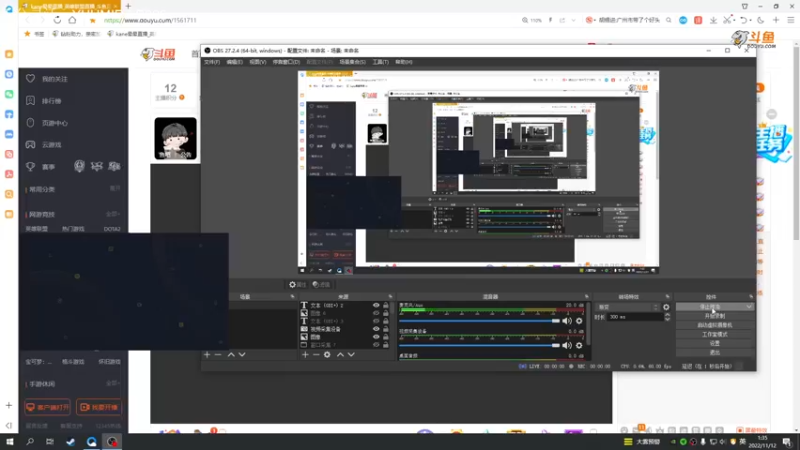
Task: Move selected source down in Sources dock
Action: point(351,355)
